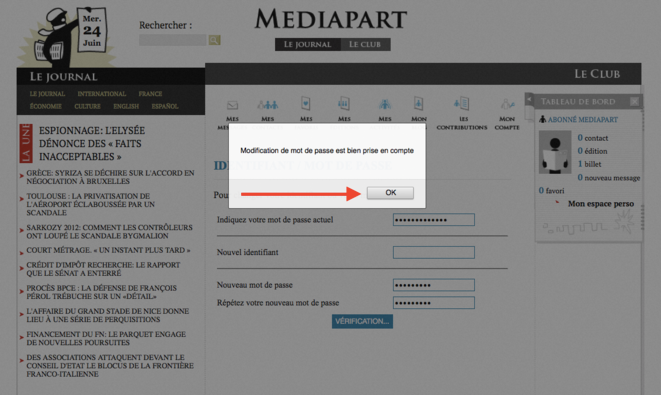Open Mes Favoris heart icon
The width and height of the screenshot is (661, 395).
[306, 103]
